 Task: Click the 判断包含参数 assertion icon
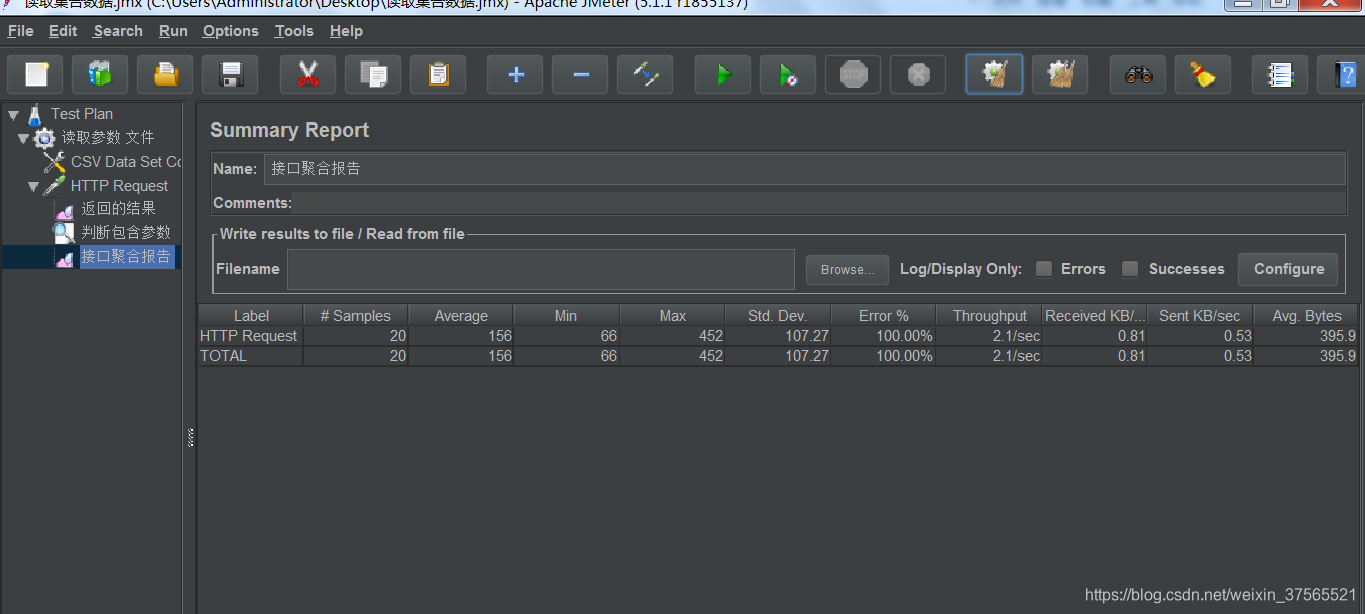click(64, 233)
